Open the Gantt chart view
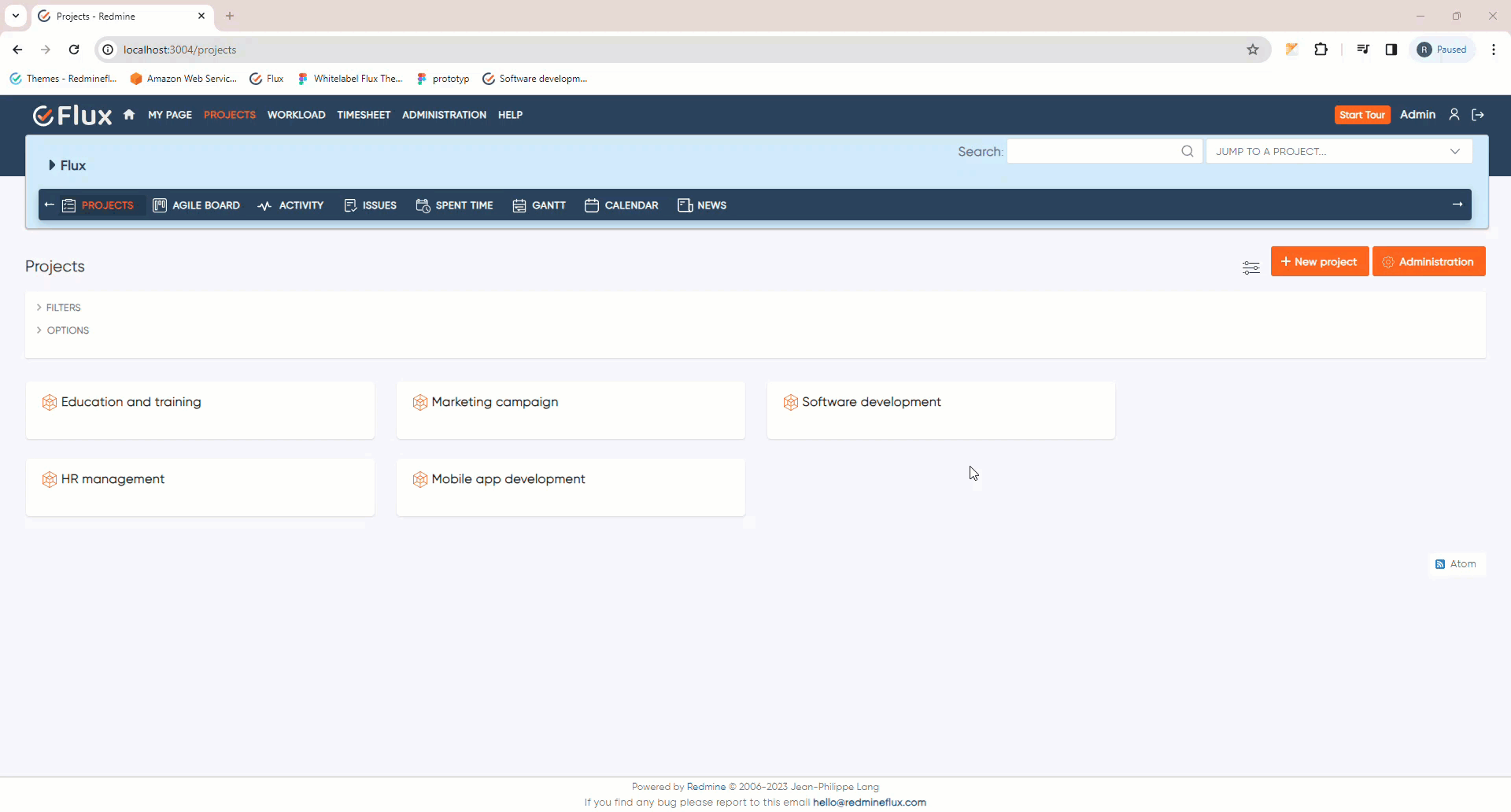The width and height of the screenshot is (1511, 812). point(539,205)
